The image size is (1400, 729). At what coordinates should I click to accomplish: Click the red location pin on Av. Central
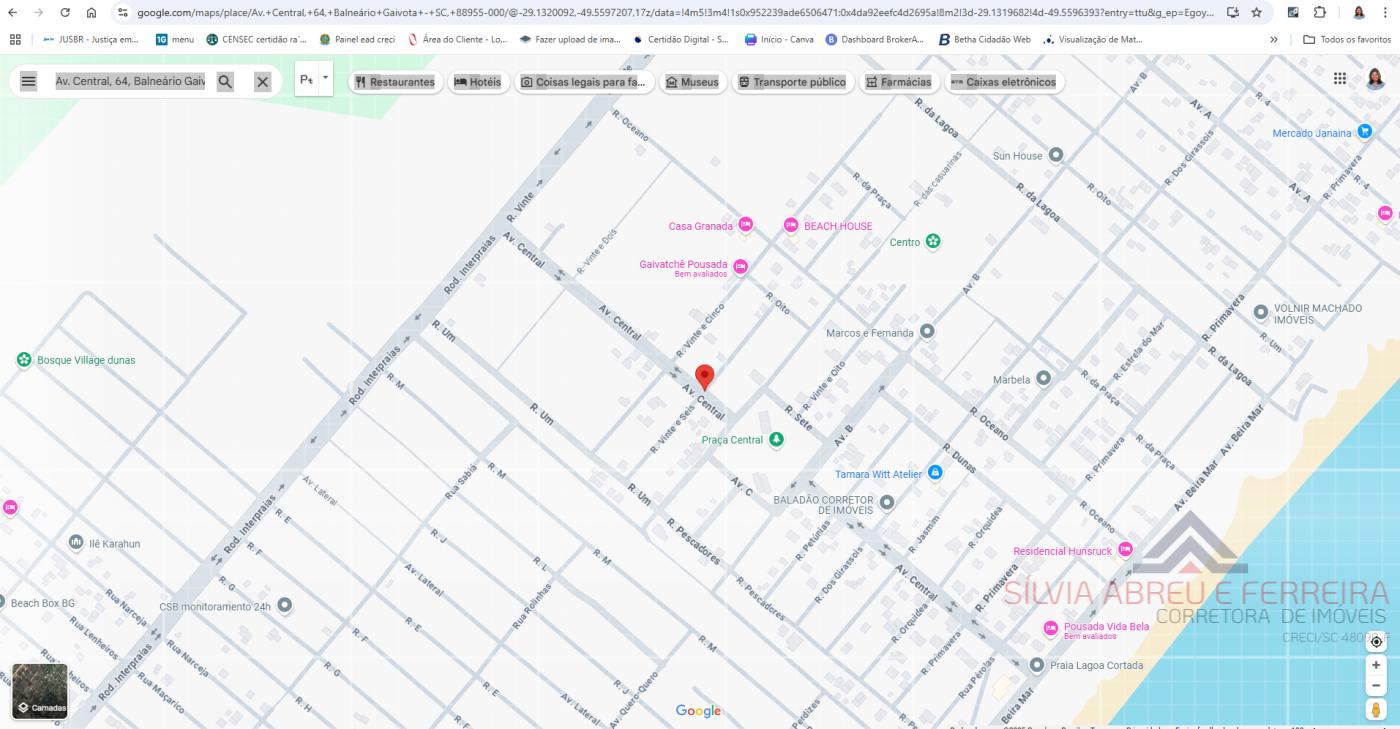coord(704,377)
